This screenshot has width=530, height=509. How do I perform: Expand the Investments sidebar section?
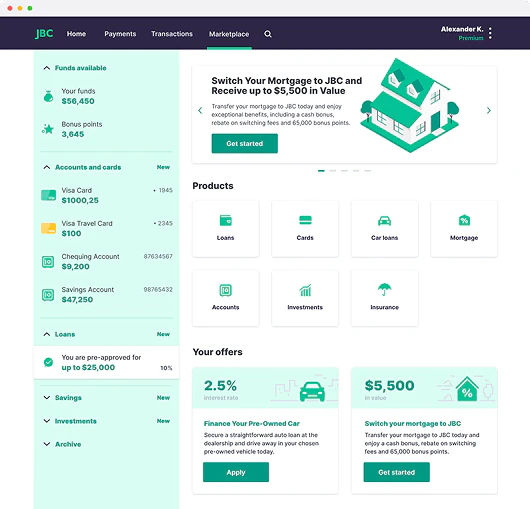click(x=47, y=421)
